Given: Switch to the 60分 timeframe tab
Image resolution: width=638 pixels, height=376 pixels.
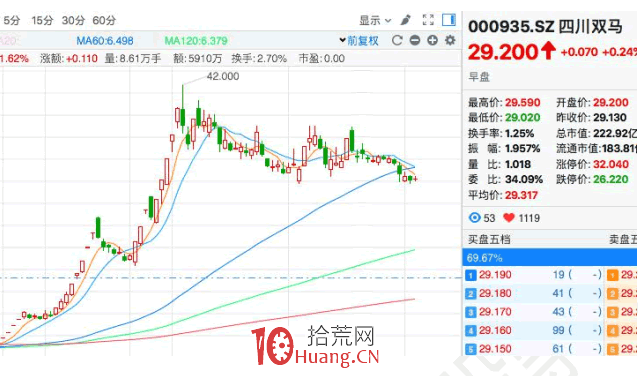Looking at the screenshot, I should (104, 20).
